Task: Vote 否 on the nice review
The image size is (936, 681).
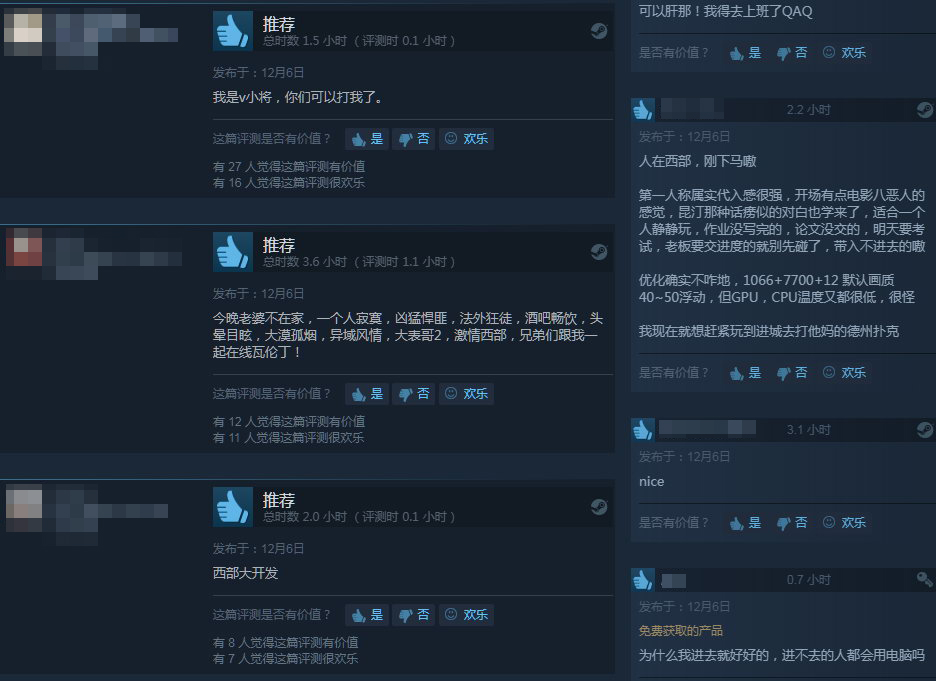Action: 792,523
